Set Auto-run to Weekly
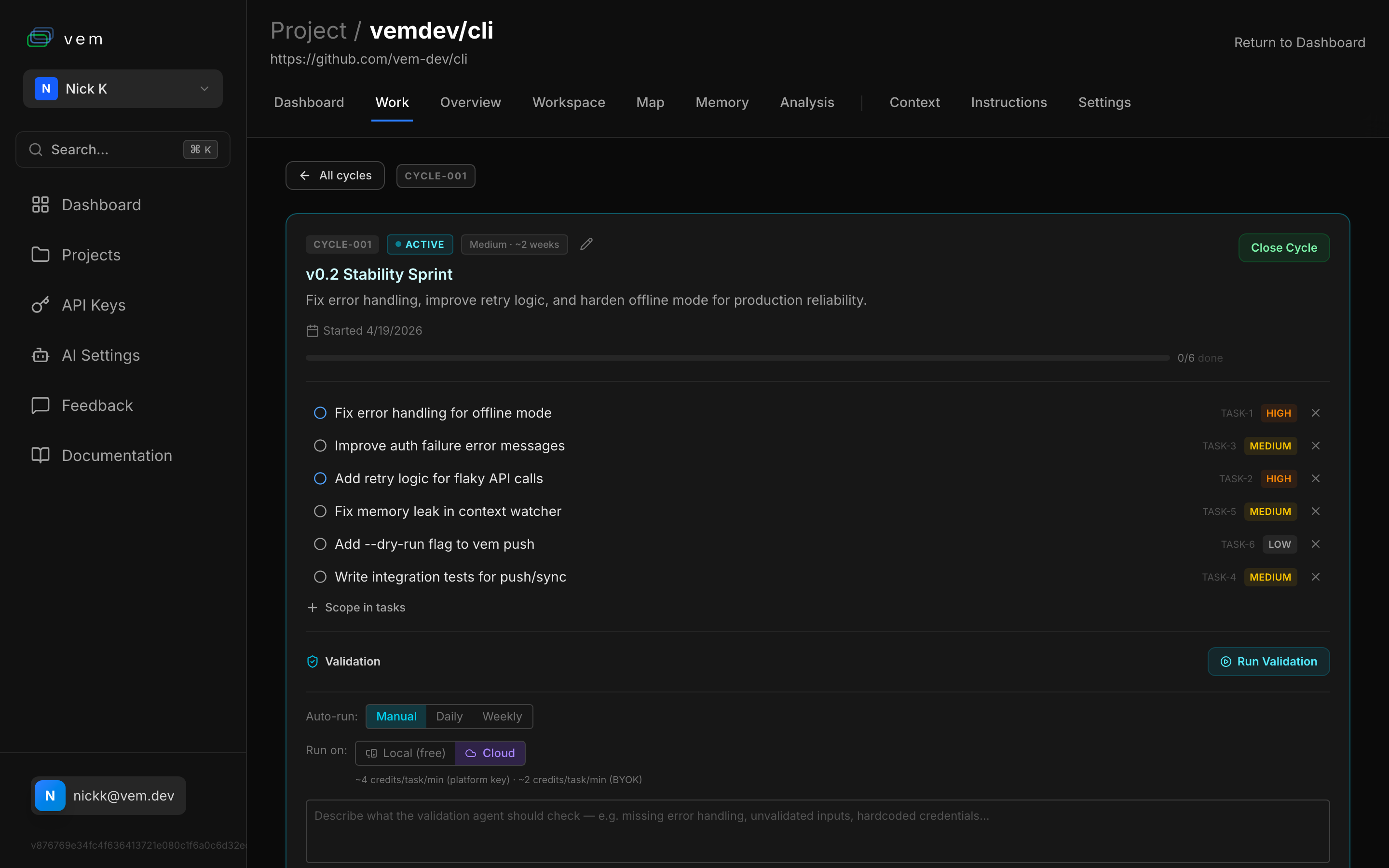The height and width of the screenshot is (868, 1389). coord(502,717)
